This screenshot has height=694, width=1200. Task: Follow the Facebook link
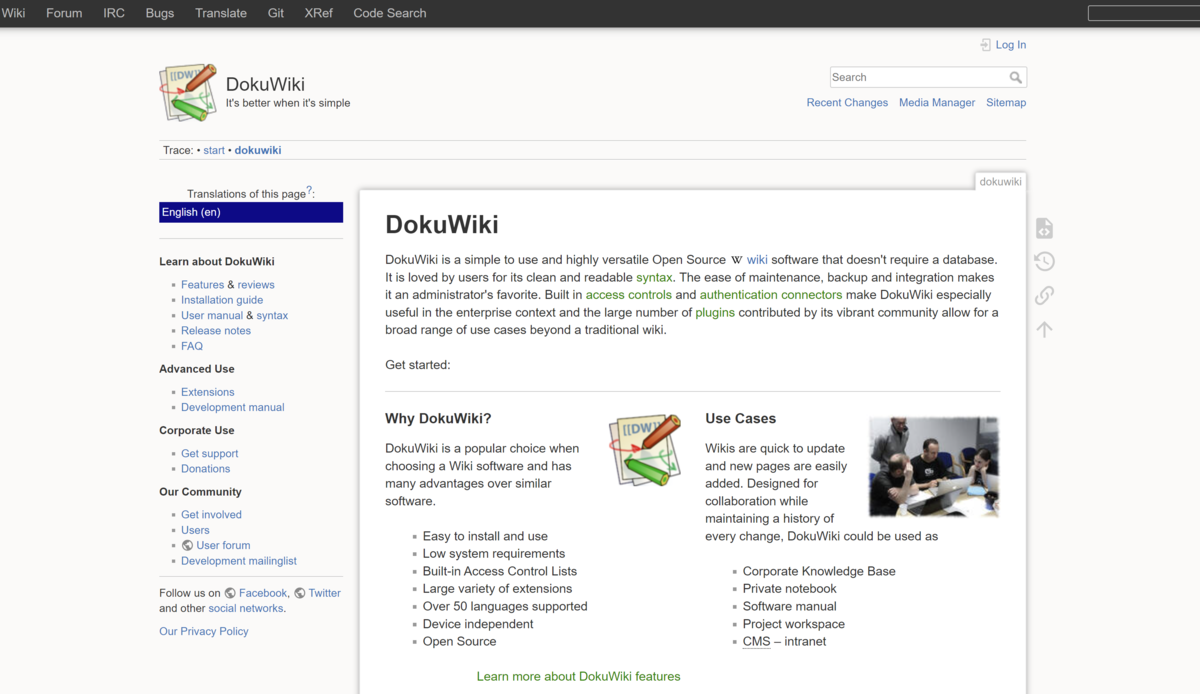(x=263, y=593)
